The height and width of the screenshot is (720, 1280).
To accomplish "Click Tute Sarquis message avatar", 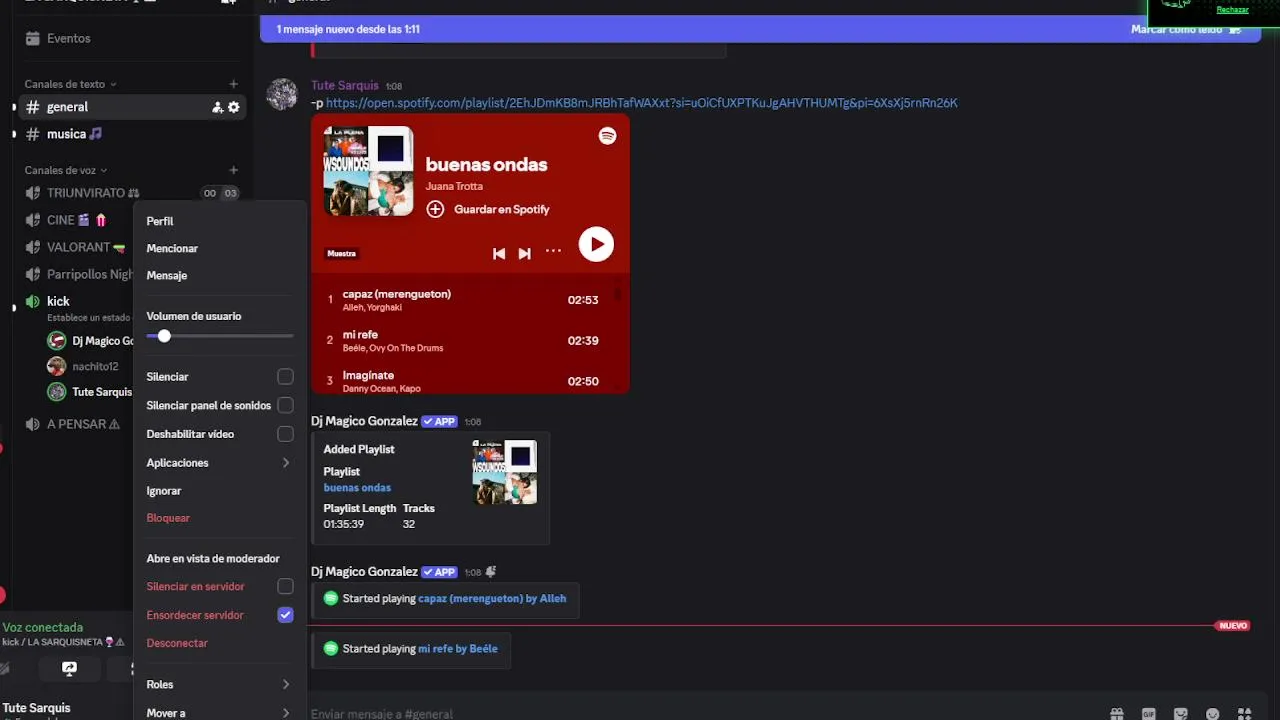I will [x=282, y=94].
